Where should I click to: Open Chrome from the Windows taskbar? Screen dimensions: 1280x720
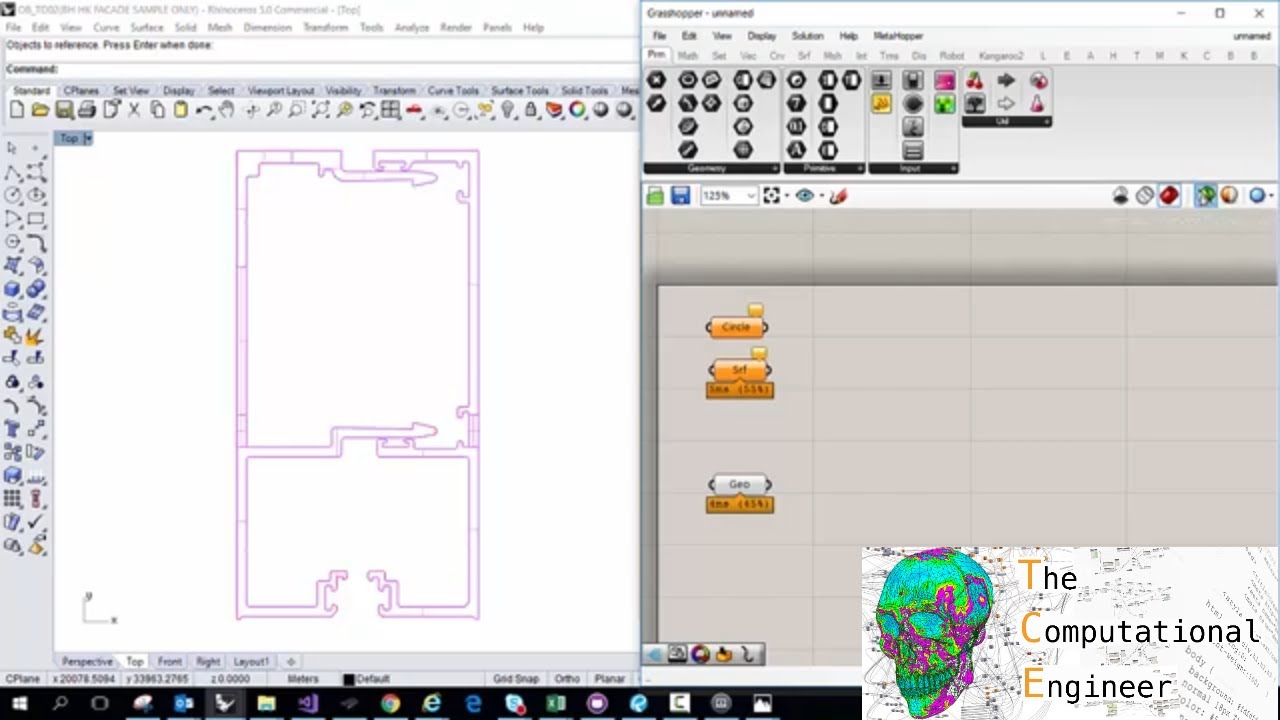coord(390,704)
